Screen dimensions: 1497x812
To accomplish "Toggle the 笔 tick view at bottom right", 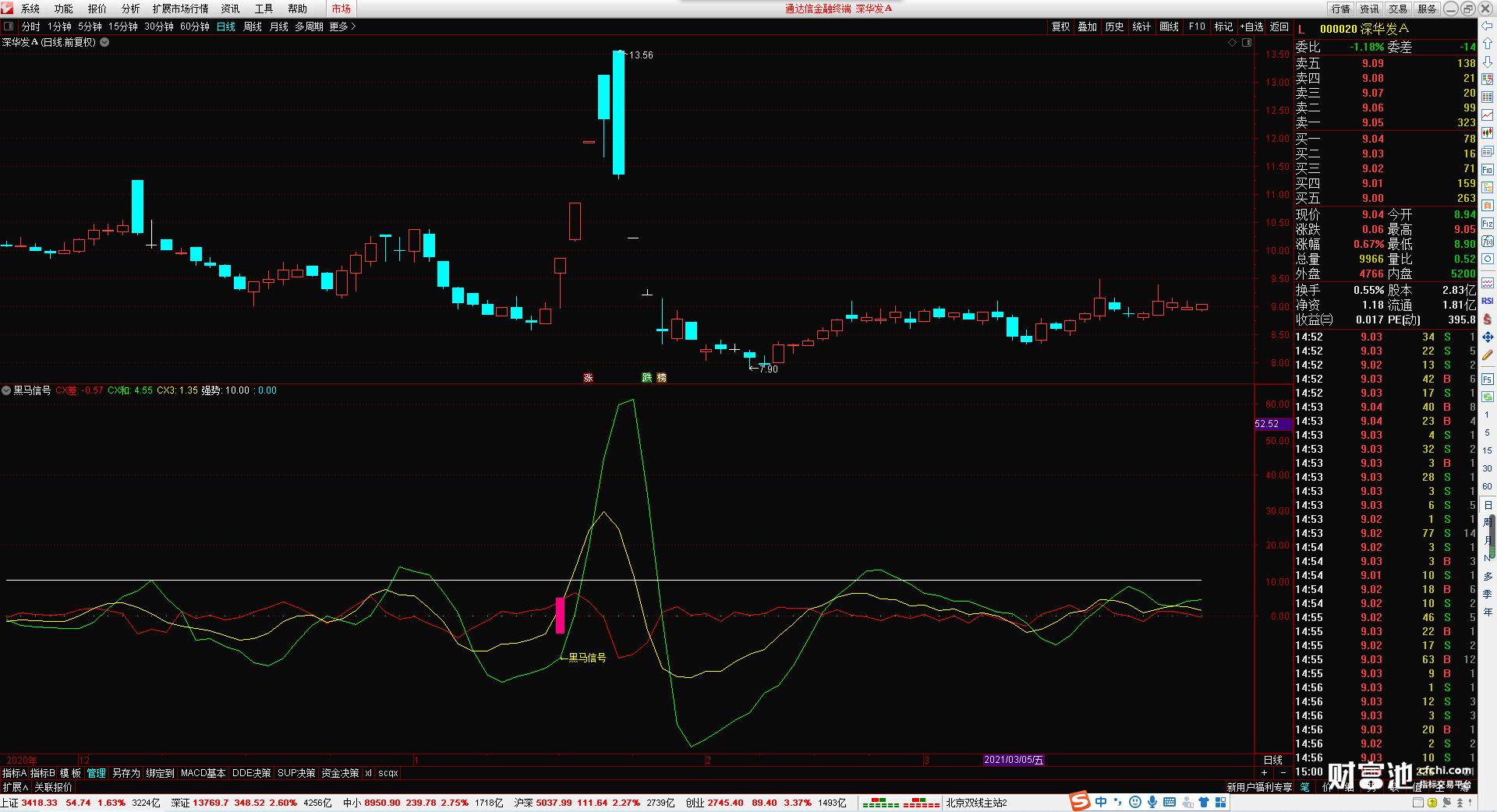I will coord(1305,787).
